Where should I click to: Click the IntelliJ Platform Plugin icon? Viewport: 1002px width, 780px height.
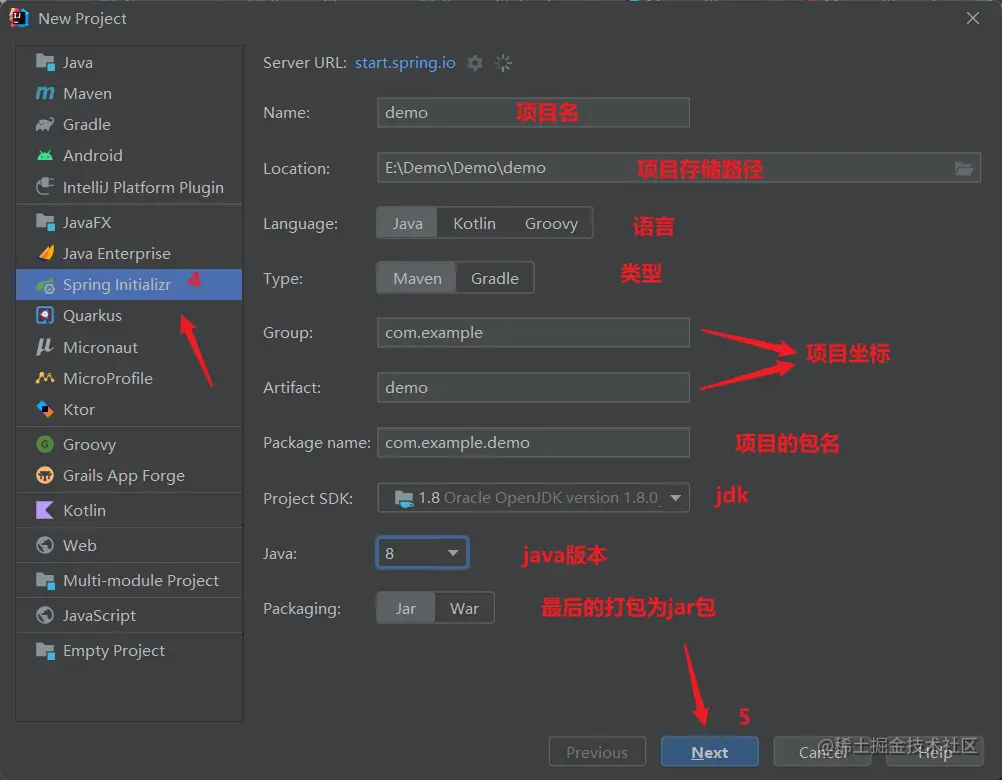[45, 187]
